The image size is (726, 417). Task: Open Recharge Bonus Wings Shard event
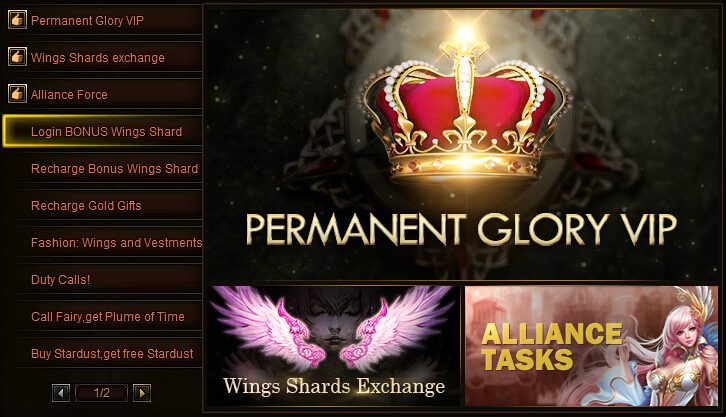[x=108, y=168]
